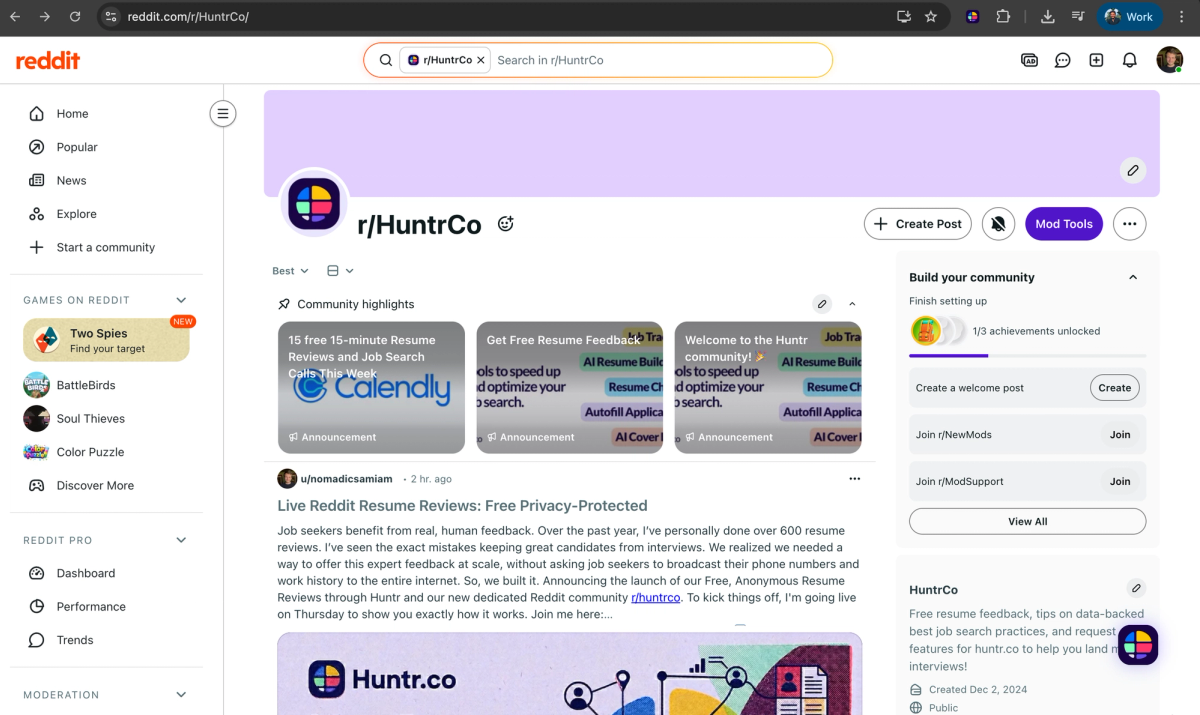Collapse the left navigation with hamburger button
The height and width of the screenshot is (715, 1200).
(223, 114)
